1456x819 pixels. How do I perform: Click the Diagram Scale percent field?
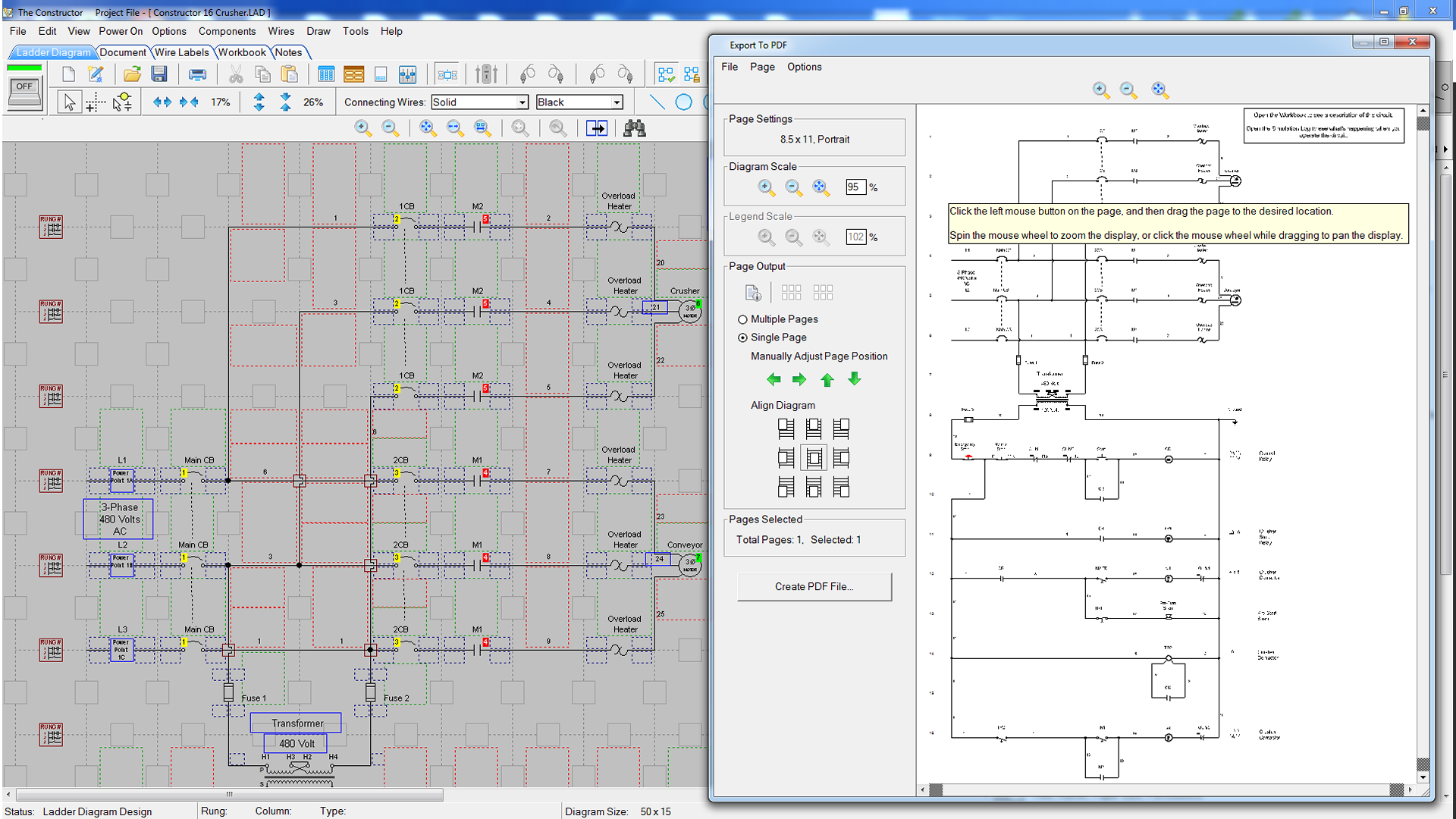(x=855, y=187)
